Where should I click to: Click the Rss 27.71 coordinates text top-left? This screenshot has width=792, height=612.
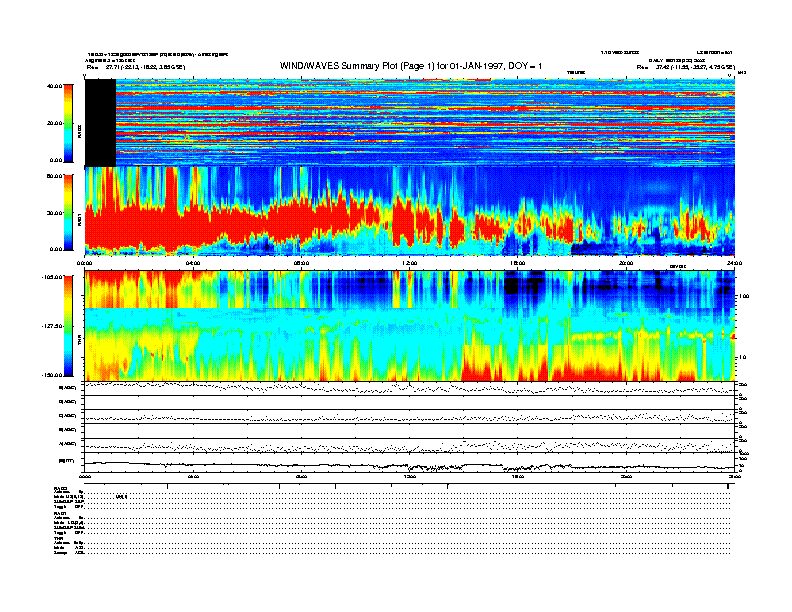(x=136, y=67)
